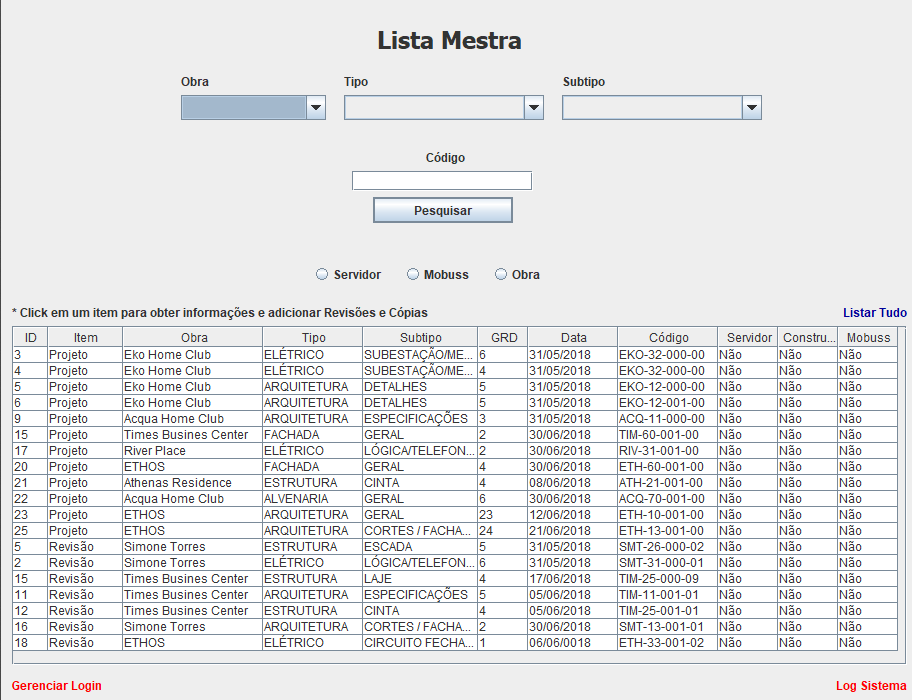Select the Athenas Residence table row
The width and height of the screenshot is (912, 700).
455,483
